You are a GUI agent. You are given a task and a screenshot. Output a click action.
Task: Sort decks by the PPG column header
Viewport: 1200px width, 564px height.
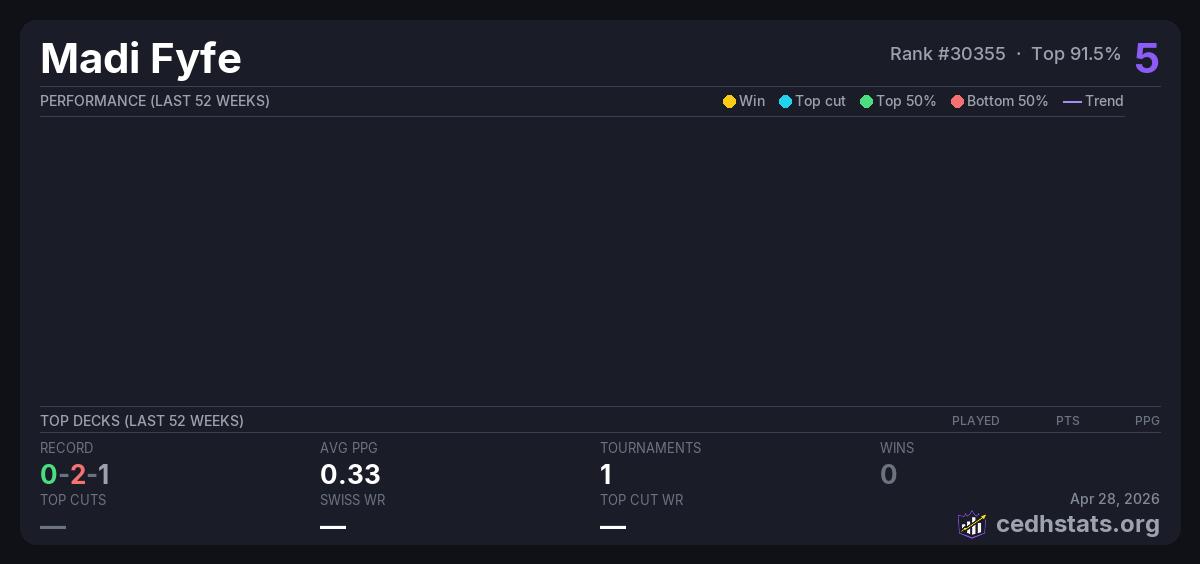(x=1147, y=421)
